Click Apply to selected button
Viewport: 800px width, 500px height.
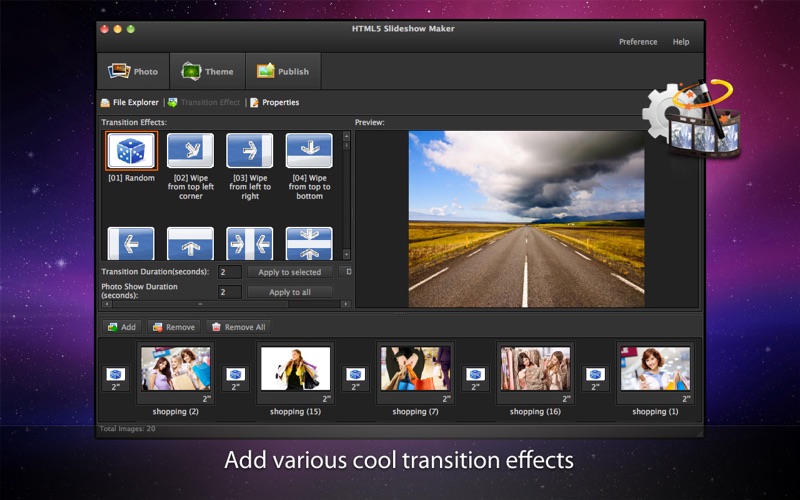(290, 272)
